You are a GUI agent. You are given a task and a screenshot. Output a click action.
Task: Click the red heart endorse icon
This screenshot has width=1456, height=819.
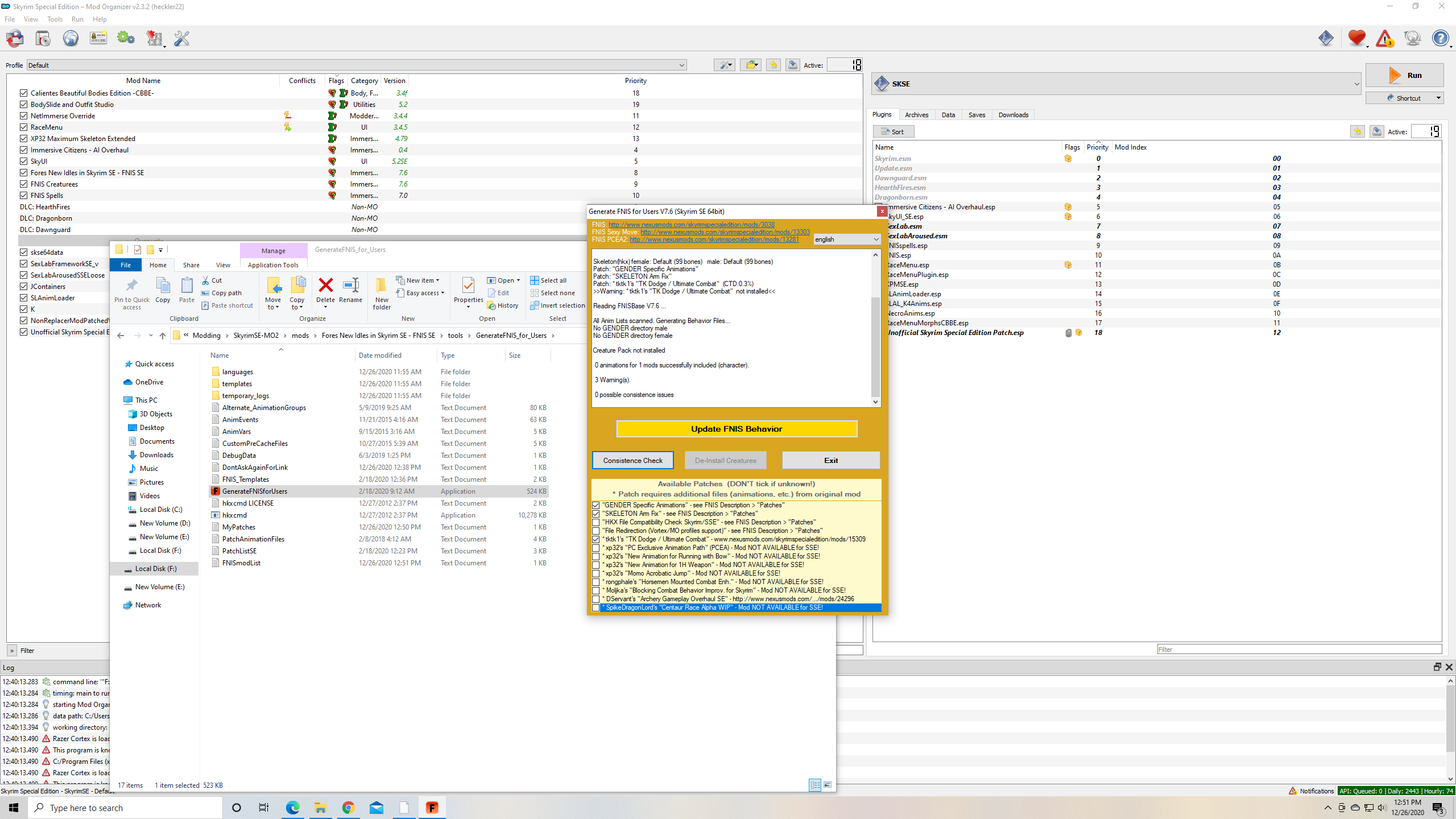(1356, 38)
